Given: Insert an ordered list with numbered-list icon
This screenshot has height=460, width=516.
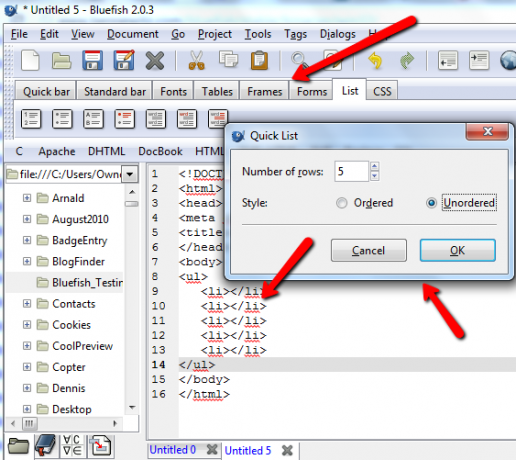Looking at the screenshot, I should (x=31, y=119).
